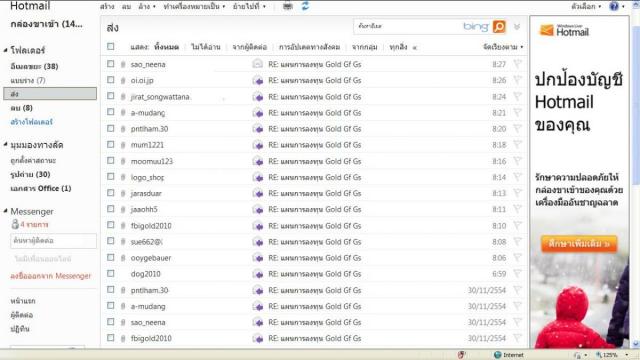Image resolution: width=640 pixels, height=360 pixels.
Task: Click the refresh arrows icon in toolbar
Action: [x=305, y=6]
